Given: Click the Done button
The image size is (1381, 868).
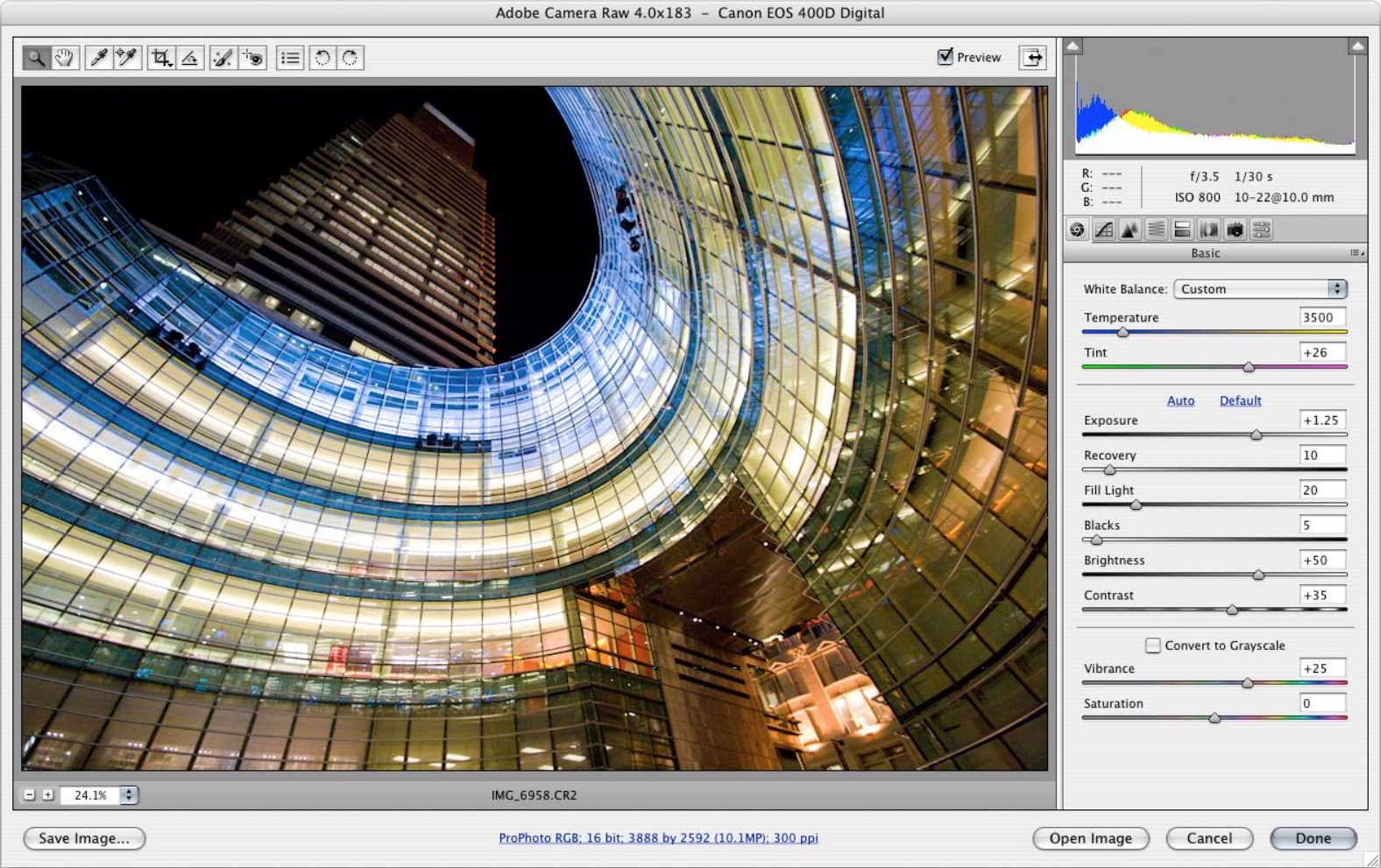Looking at the screenshot, I should (x=1314, y=838).
